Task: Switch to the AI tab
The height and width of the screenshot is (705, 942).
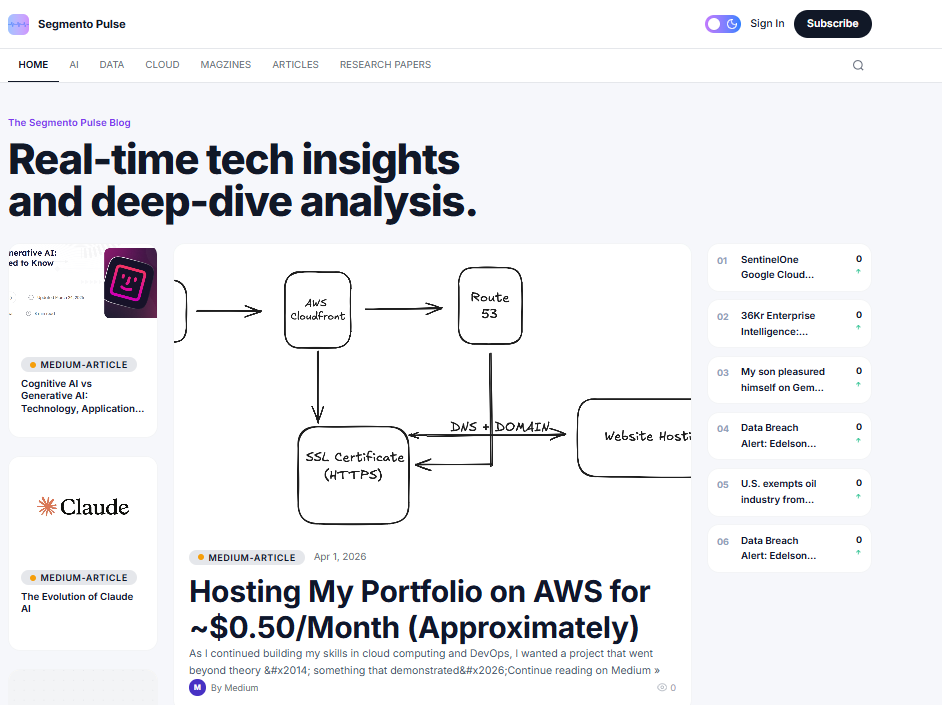Action: click(x=74, y=65)
